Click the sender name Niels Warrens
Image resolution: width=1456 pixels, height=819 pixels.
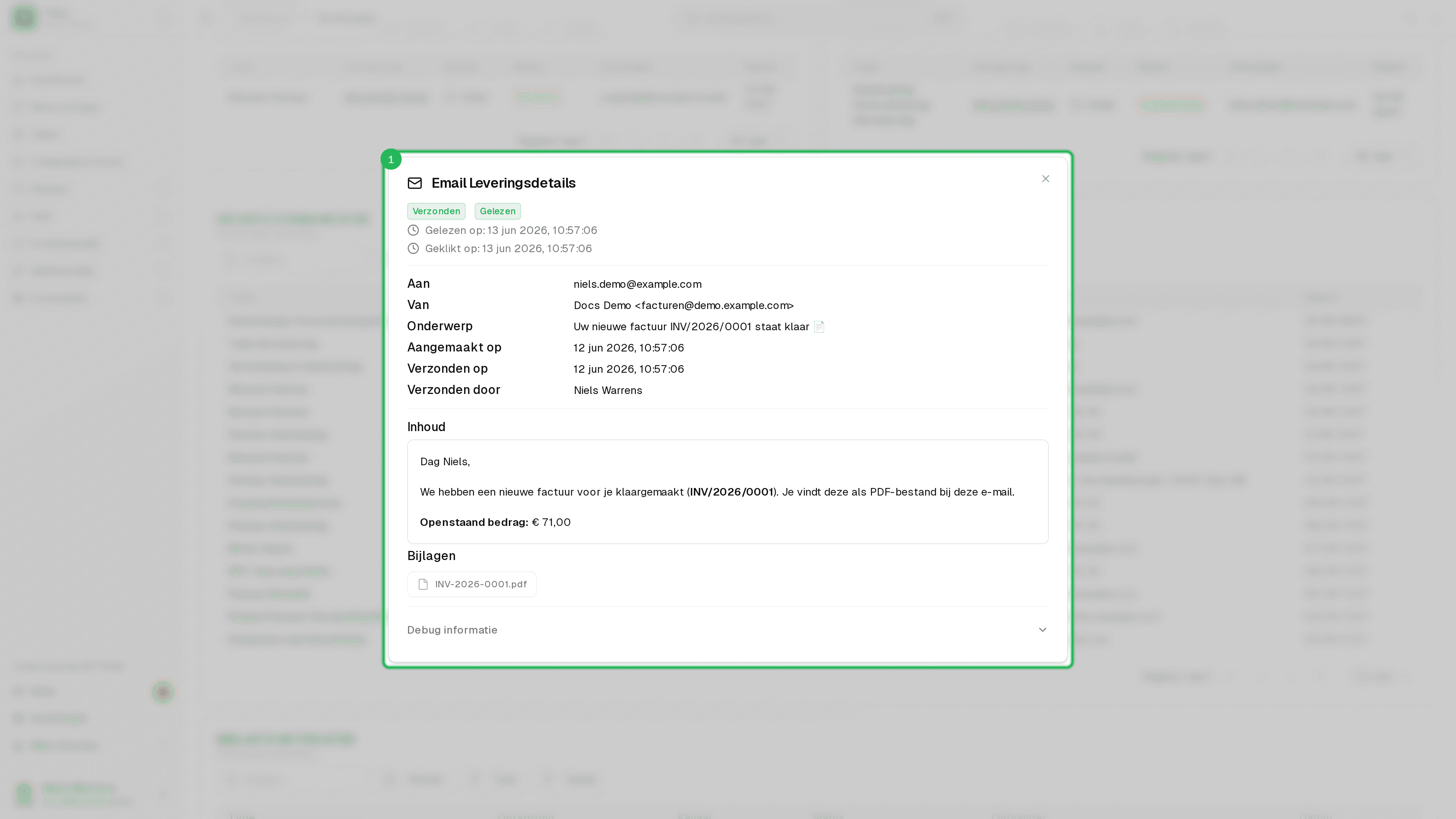point(607,391)
